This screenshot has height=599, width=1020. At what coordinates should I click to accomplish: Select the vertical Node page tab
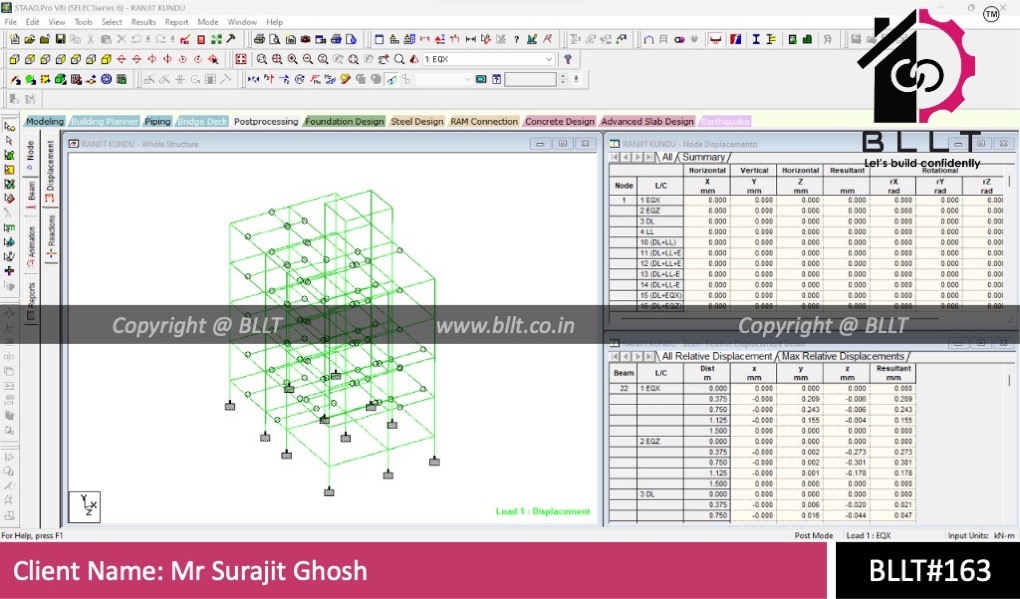pos(31,155)
